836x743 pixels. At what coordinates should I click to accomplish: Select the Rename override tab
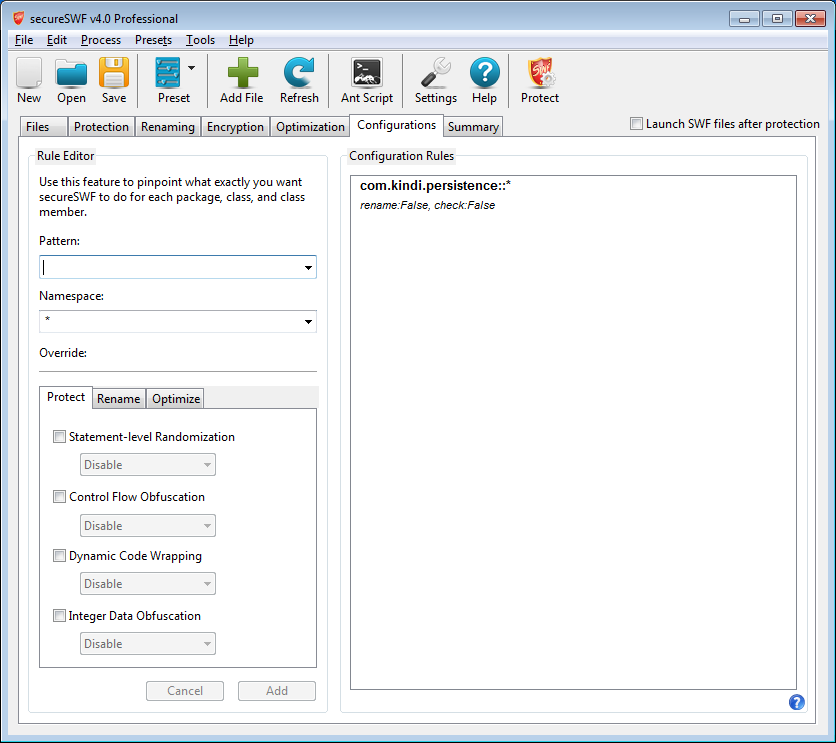coord(119,399)
